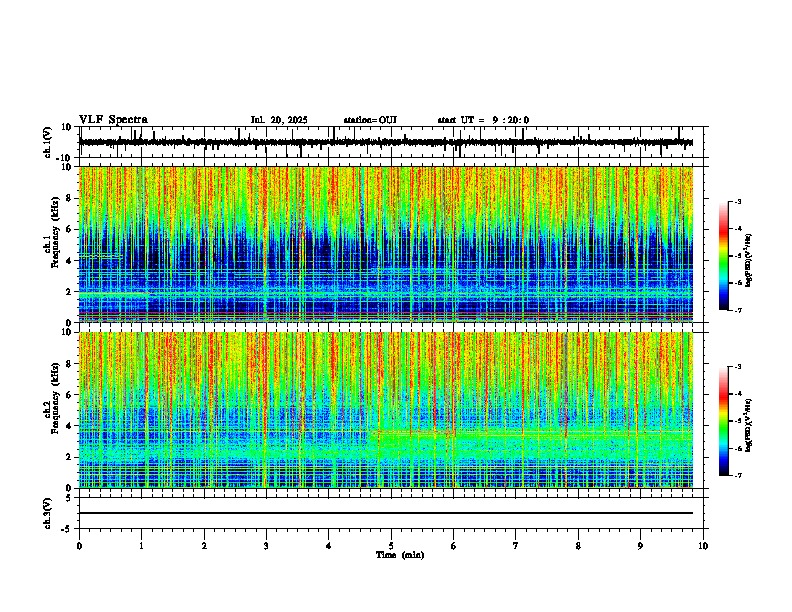Click the "-7" label on ch.2 colorbar
This screenshot has width=792, height=612.
(x=737, y=476)
